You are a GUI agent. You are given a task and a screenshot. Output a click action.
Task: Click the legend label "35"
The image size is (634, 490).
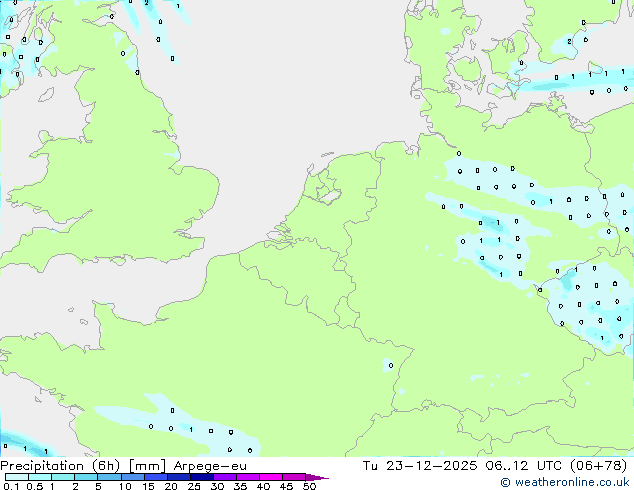(x=240, y=486)
